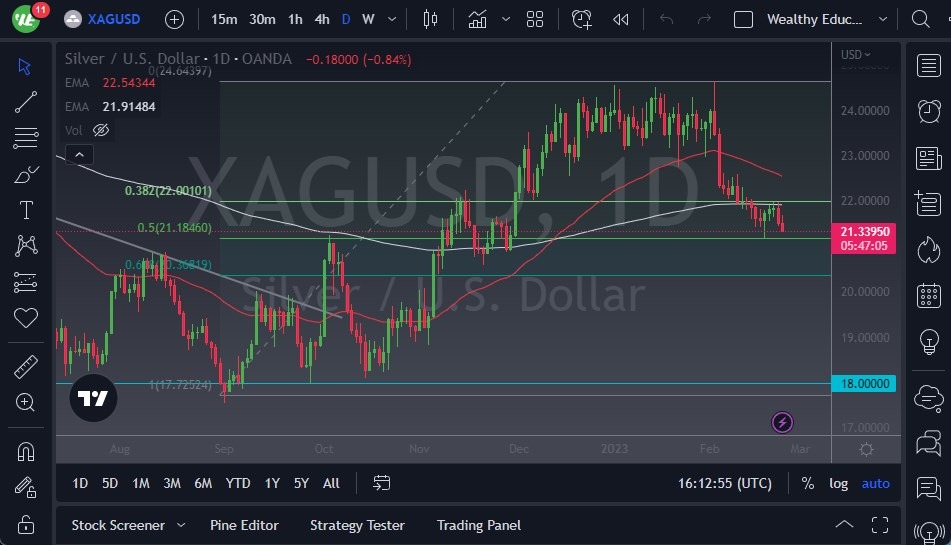Image resolution: width=951 pixels, height=545 pixels.
Task: Open the USD currency dropdown
Action: click(855, 55)
